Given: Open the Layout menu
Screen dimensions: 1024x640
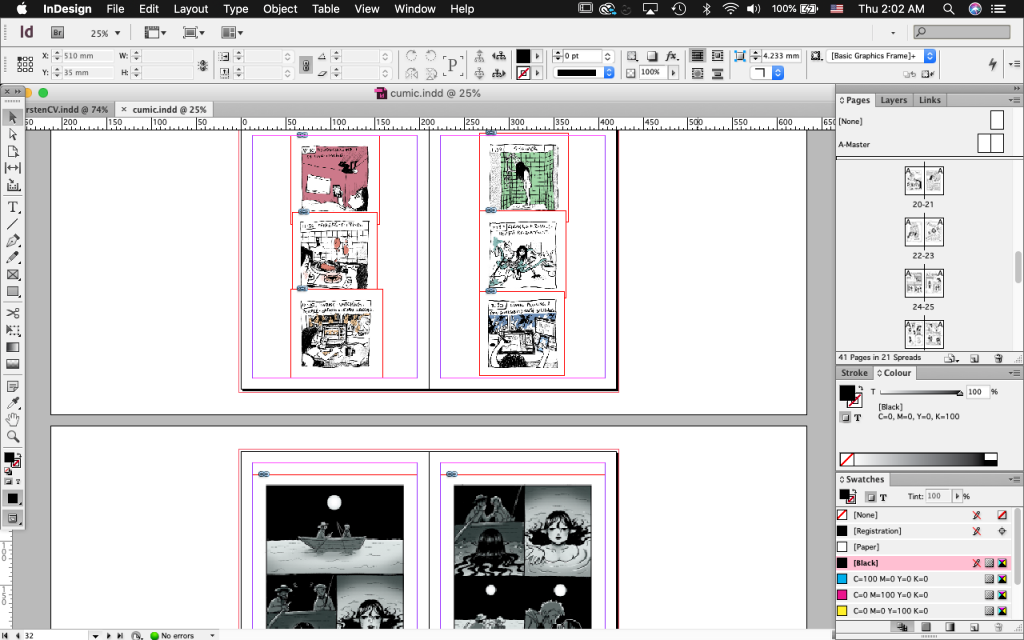Looking at the screenshot, I should (191, 9).
